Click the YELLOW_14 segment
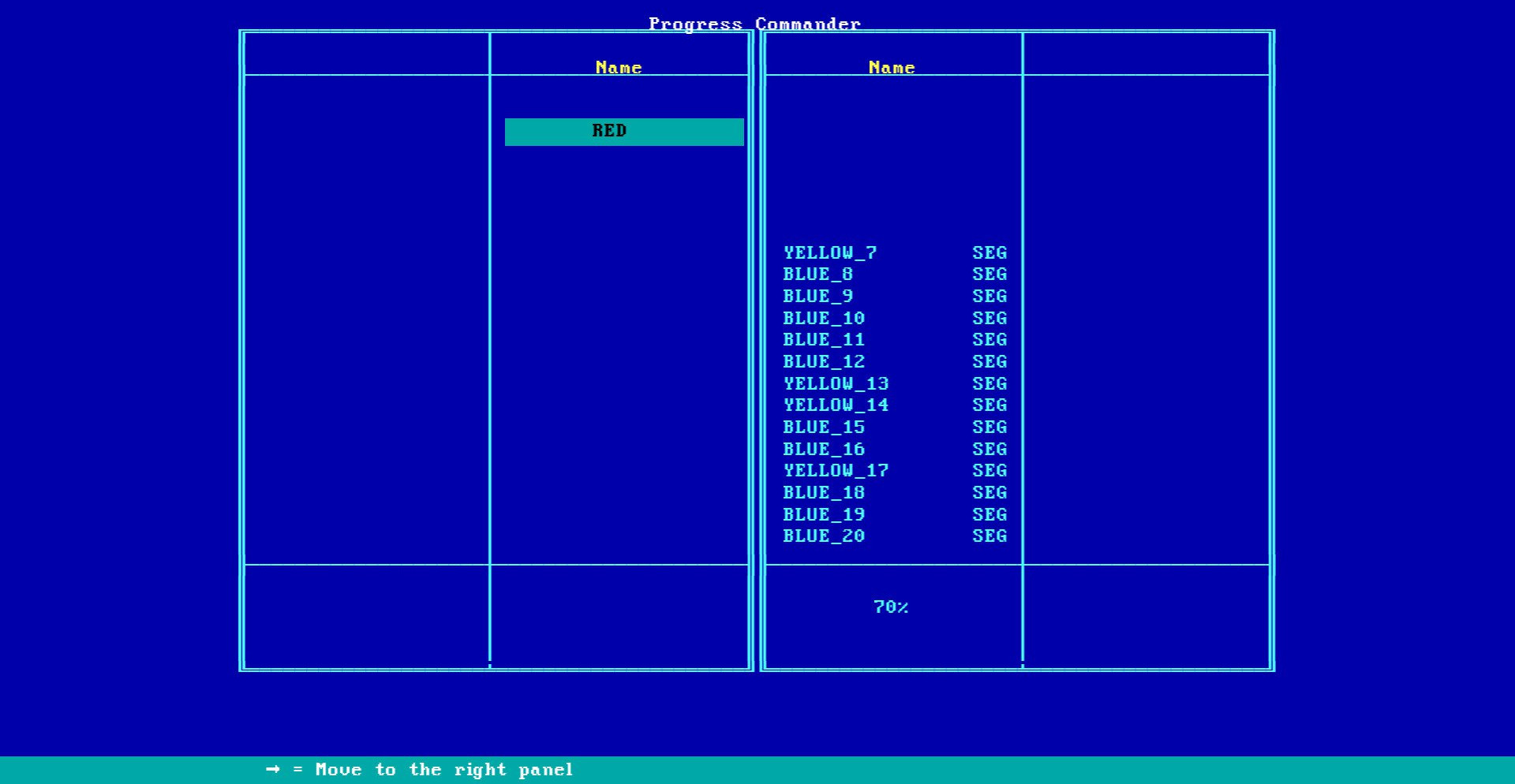Screen dimensions: 1515x784 click(x=836, y=405)
